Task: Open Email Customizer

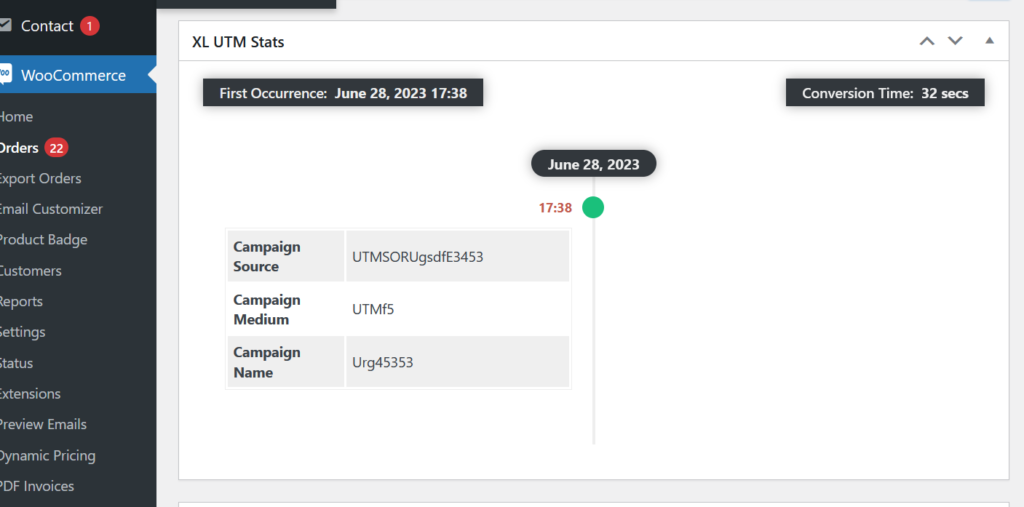Action: (50, 209)
